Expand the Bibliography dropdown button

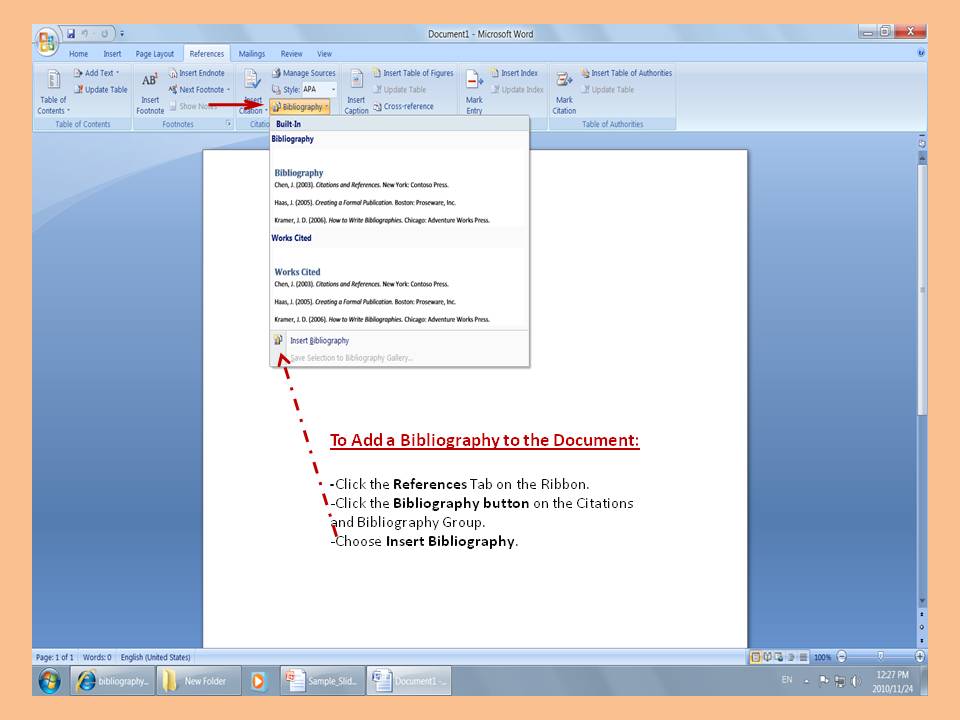click(x=300, y=107)
